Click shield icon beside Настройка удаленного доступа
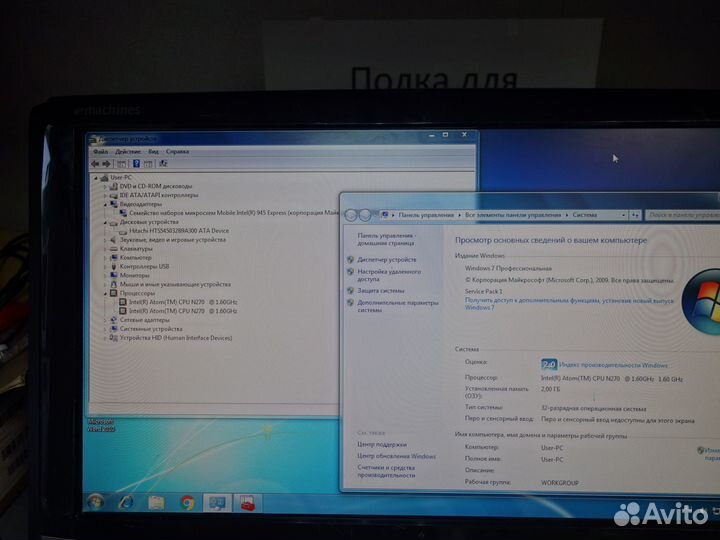Viewport: 720px width, 540px height. point(350,272)
